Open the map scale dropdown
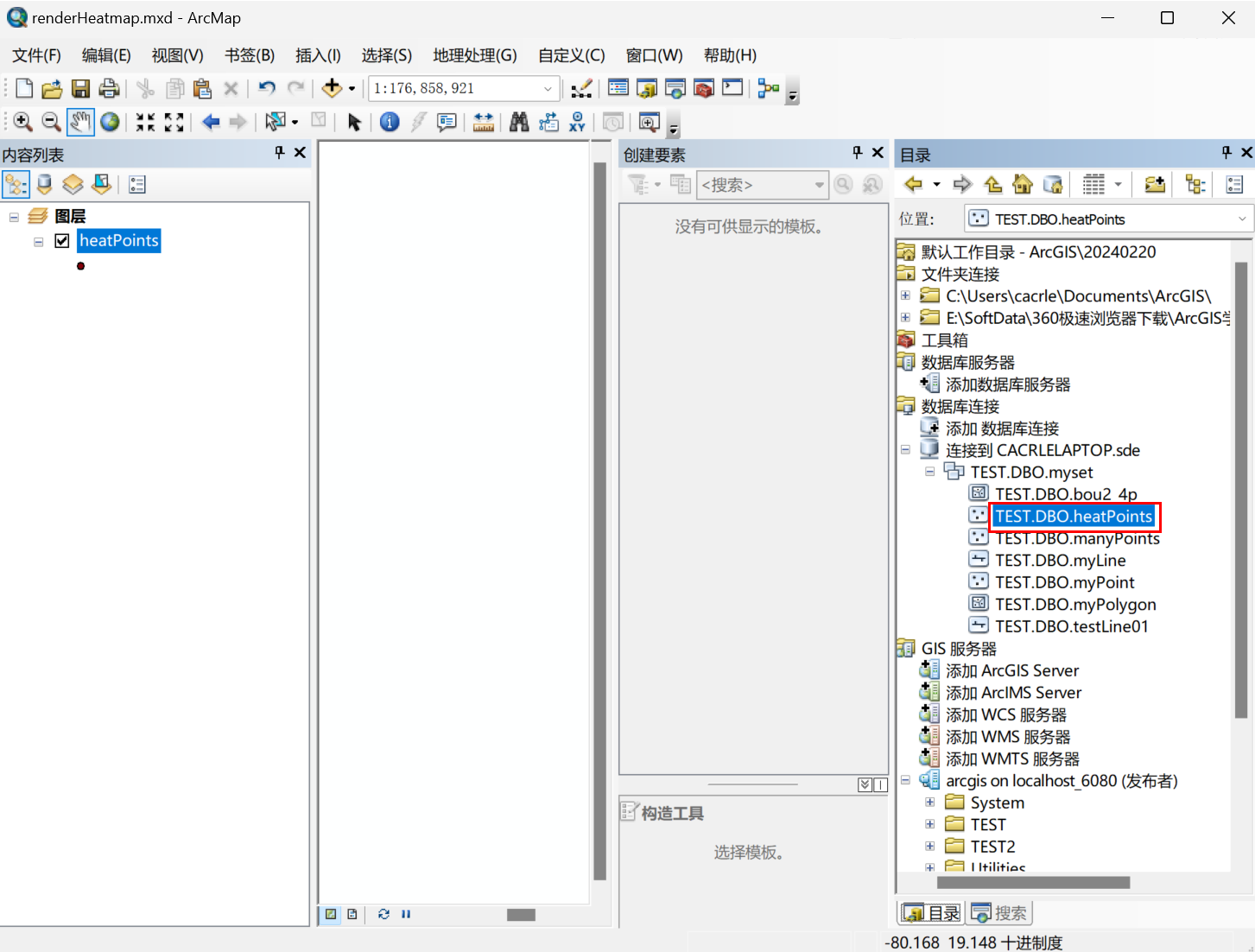1255x952 pixels. [548, 88]
